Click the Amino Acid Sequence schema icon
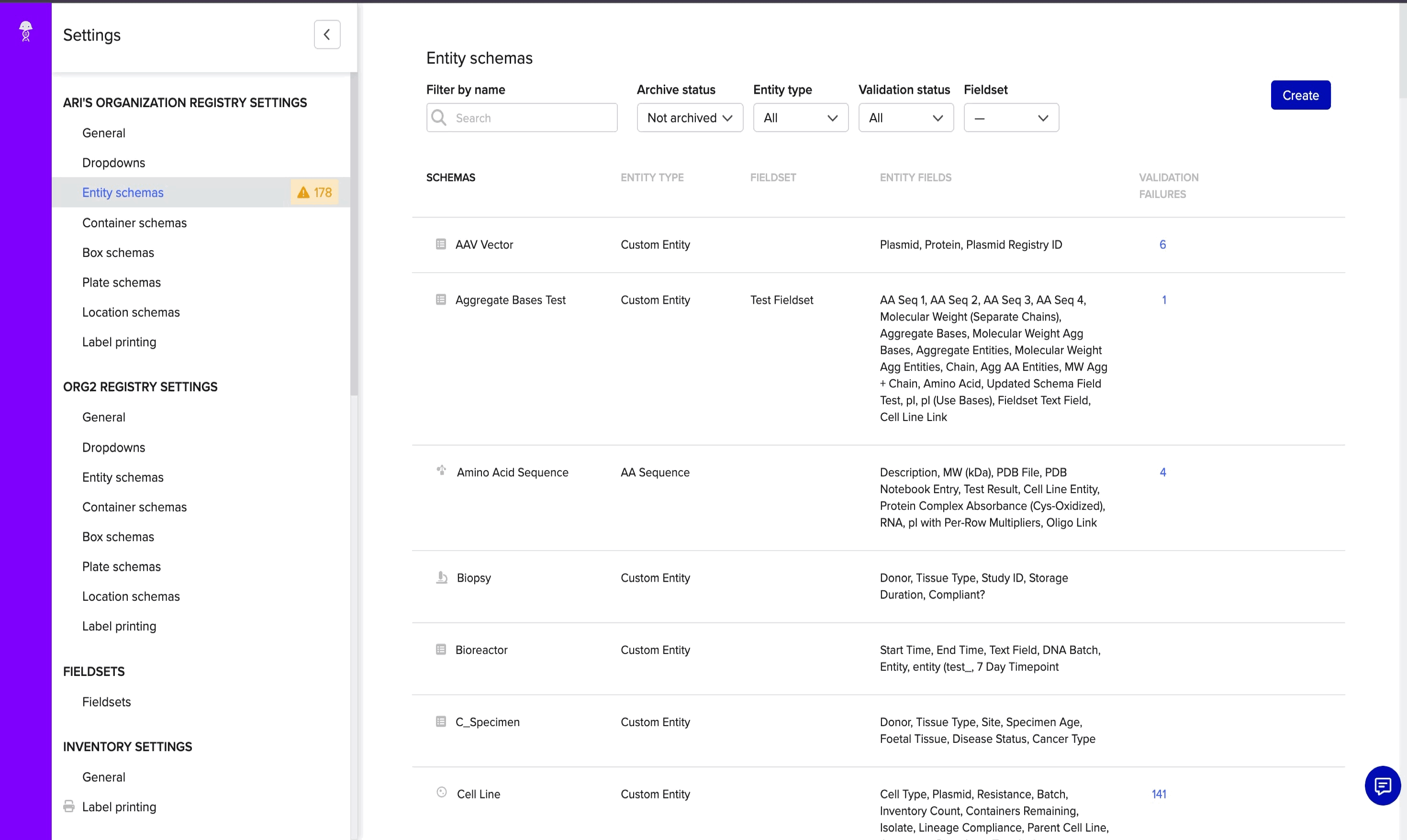The width and height of the screenshot is (1407, 840). pos(441,470)
